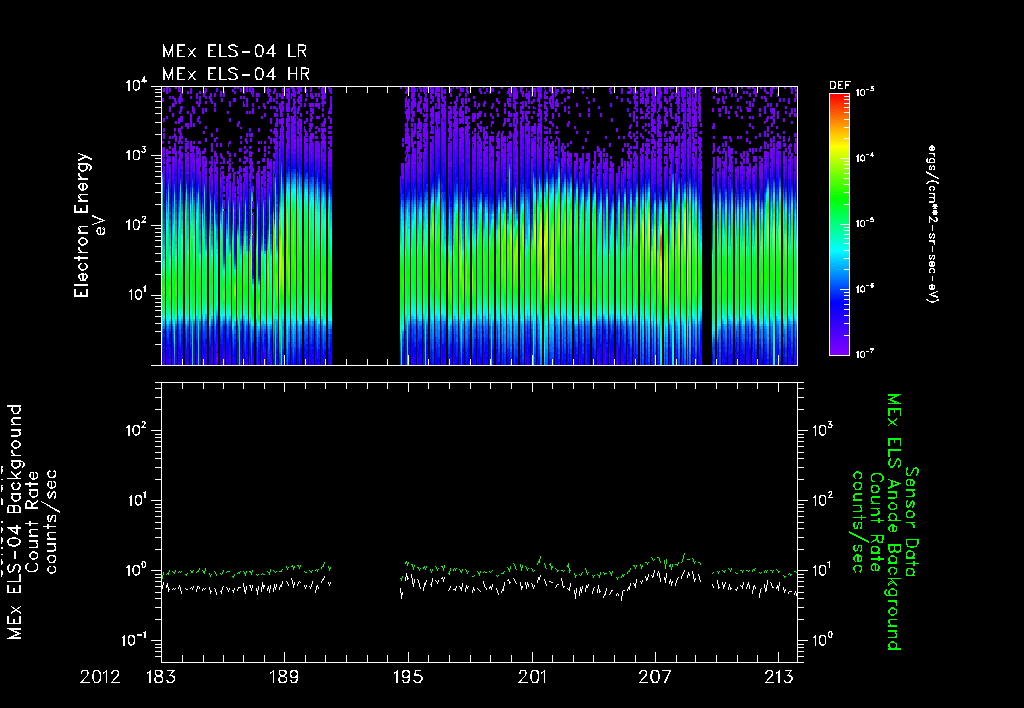
Task: Click the 10^2 tick label on Electron Energy axis
Action: click(136, 225)
